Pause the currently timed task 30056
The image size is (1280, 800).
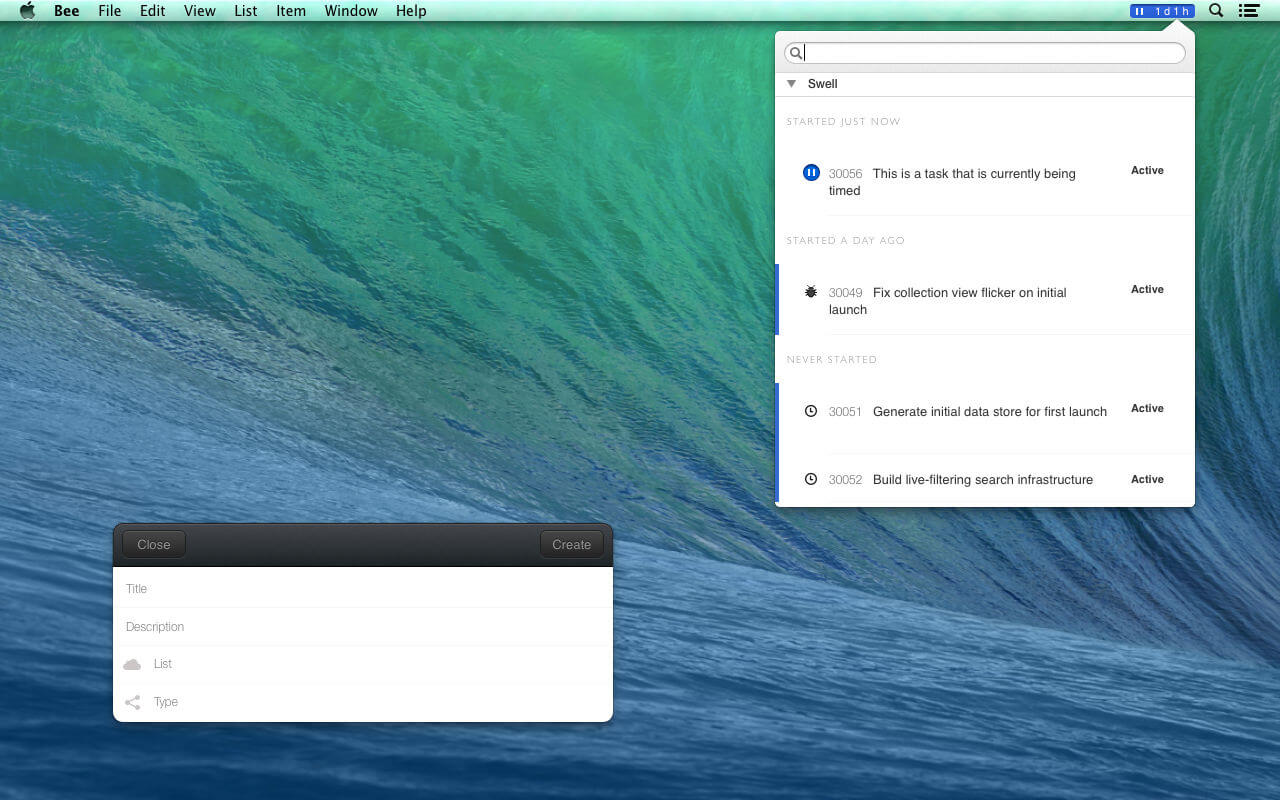coord(811,173)
